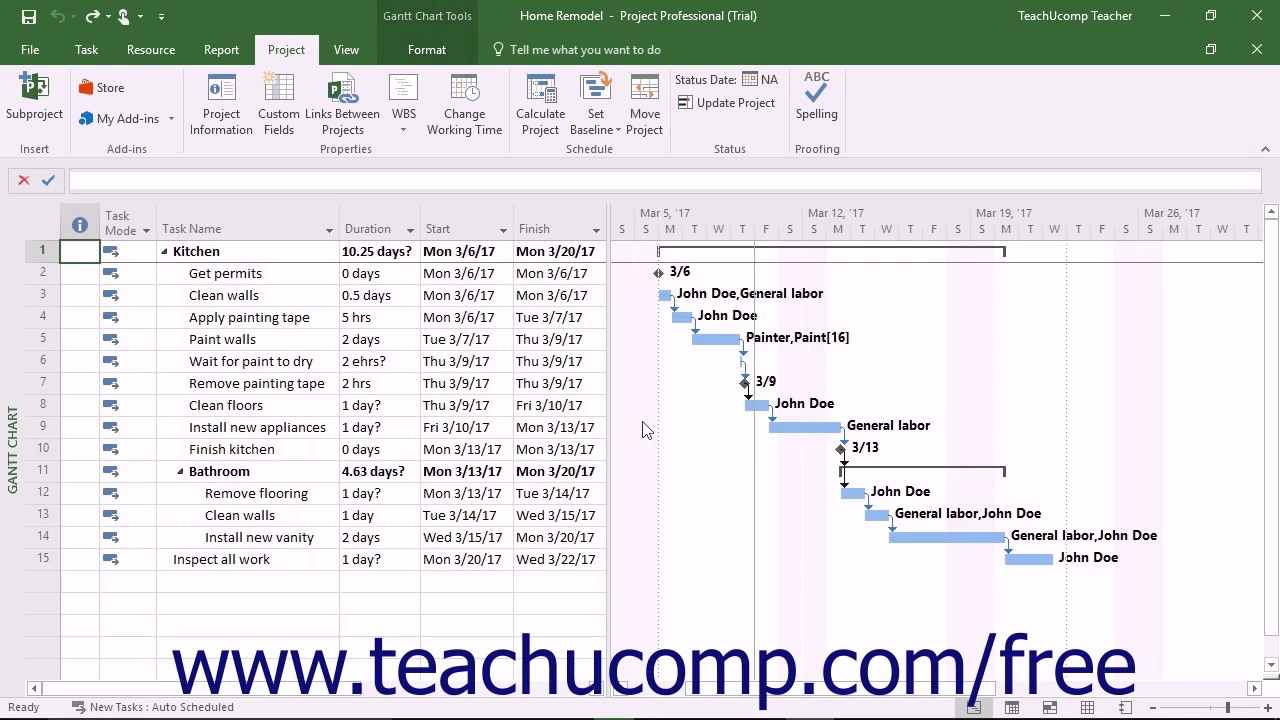Select the Install new appliances task name
The width and height of the screenshot is (1280, 720).
click(x=257, y=428)
